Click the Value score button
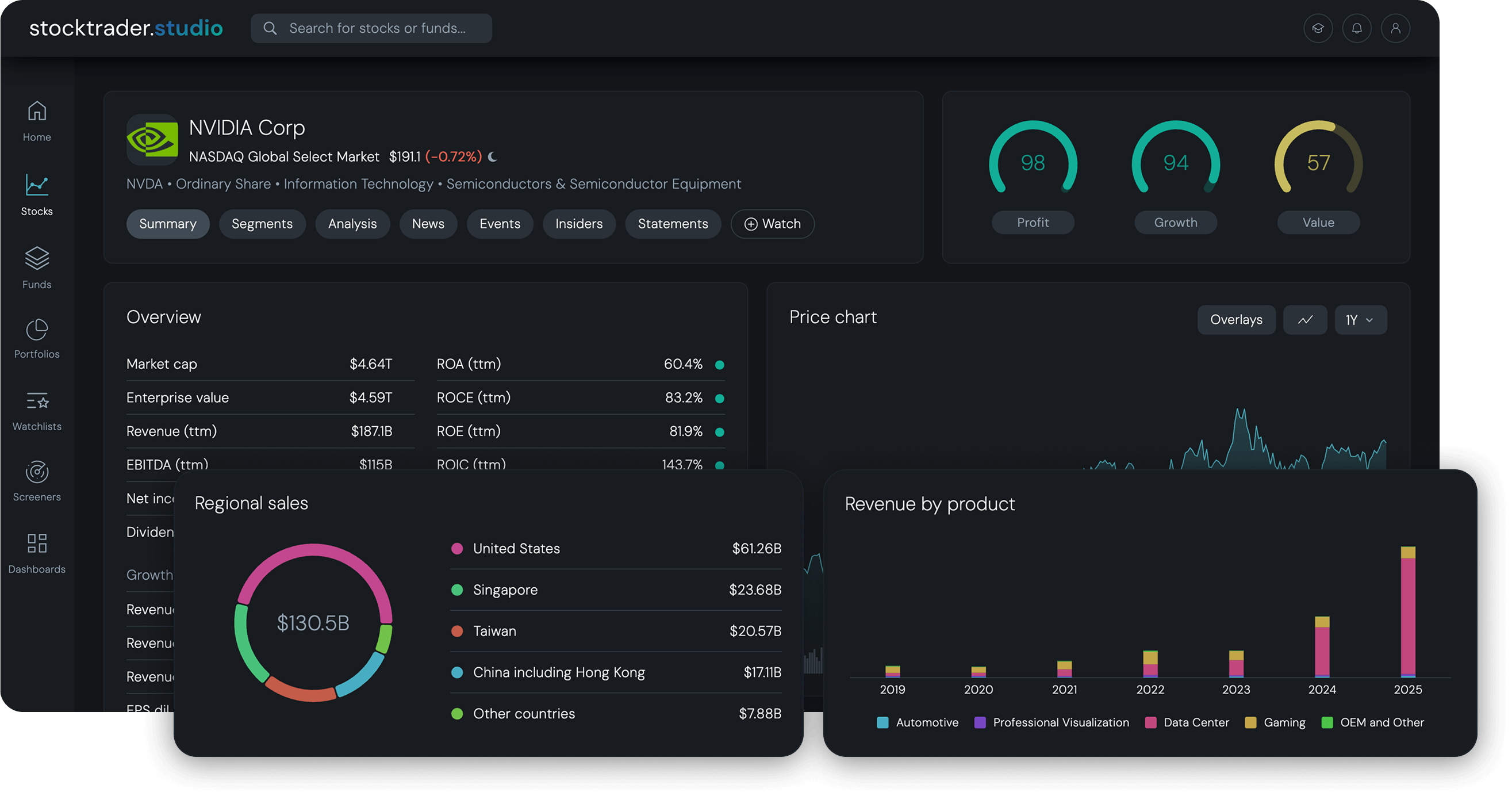 pyautogui.click(x=1318, y=223)
